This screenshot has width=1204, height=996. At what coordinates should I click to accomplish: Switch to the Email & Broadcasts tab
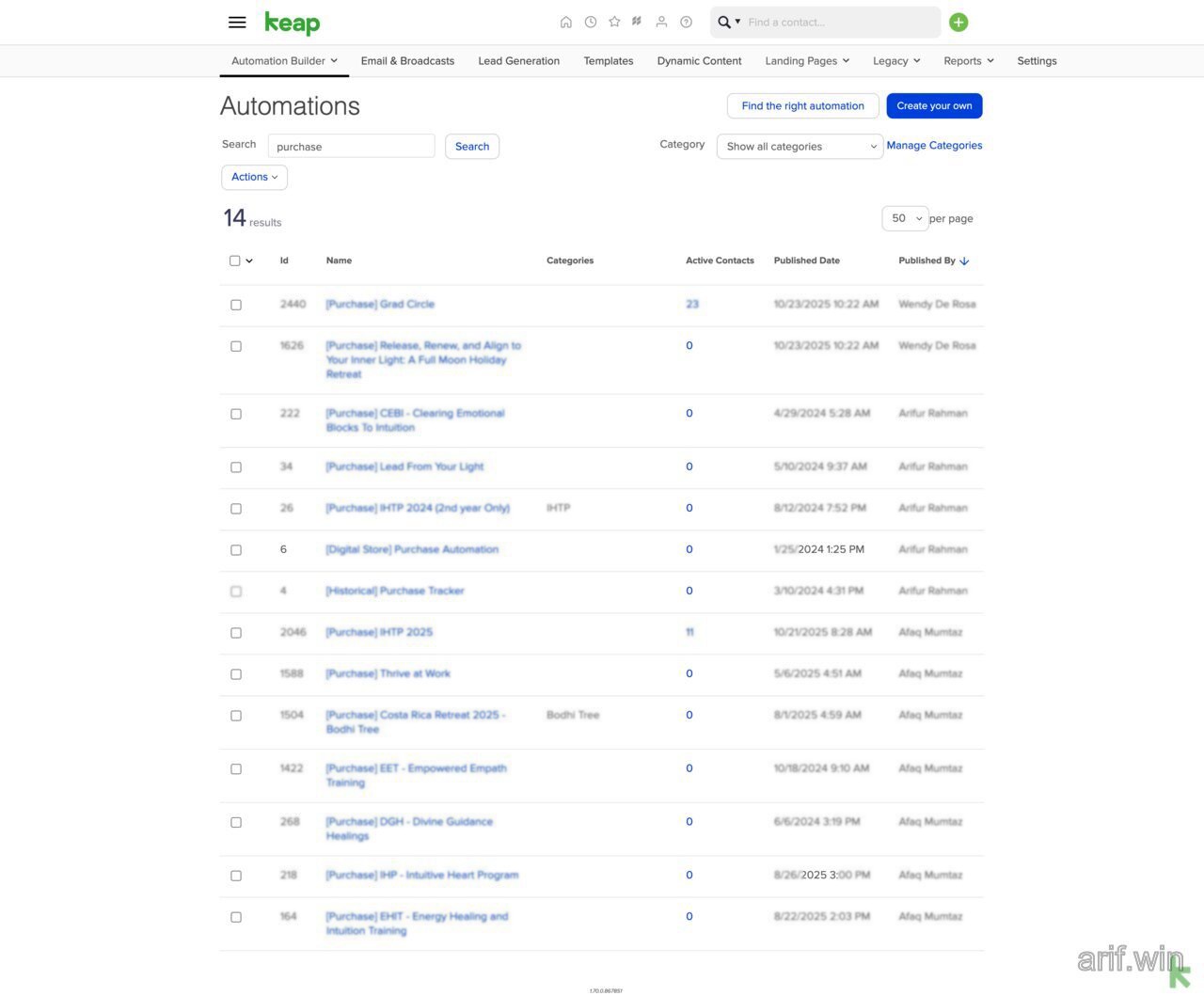407,60
